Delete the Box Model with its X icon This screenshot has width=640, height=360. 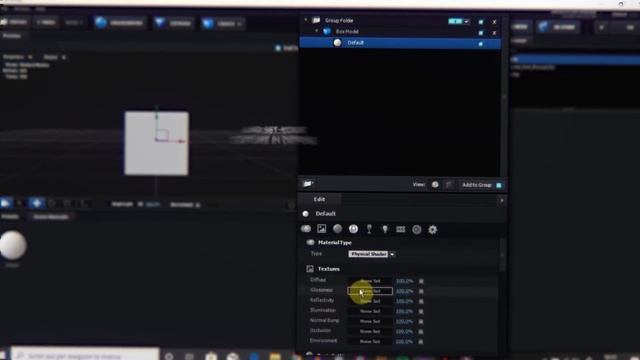[494, 33]
